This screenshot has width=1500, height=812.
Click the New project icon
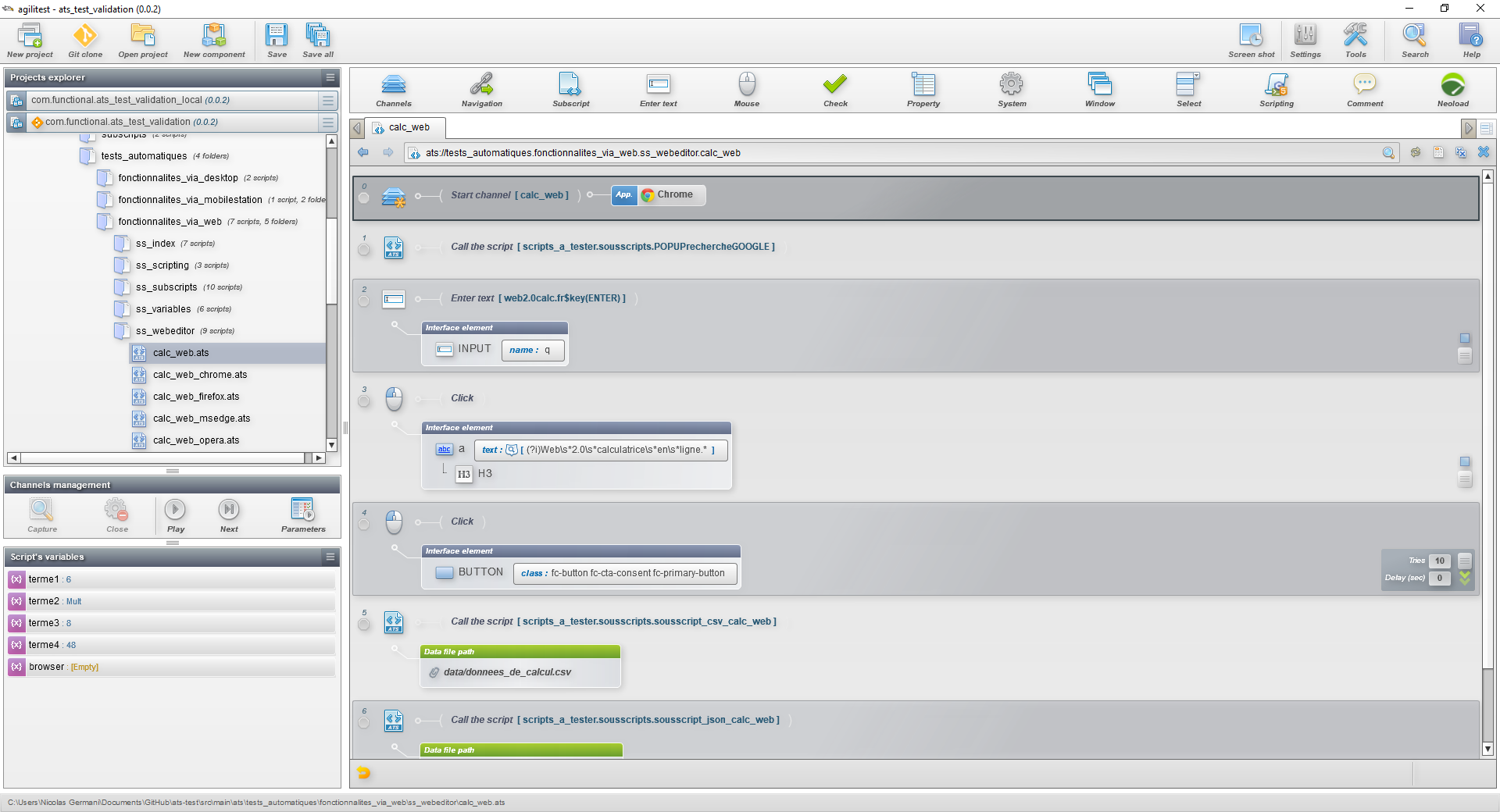(30, 41)
